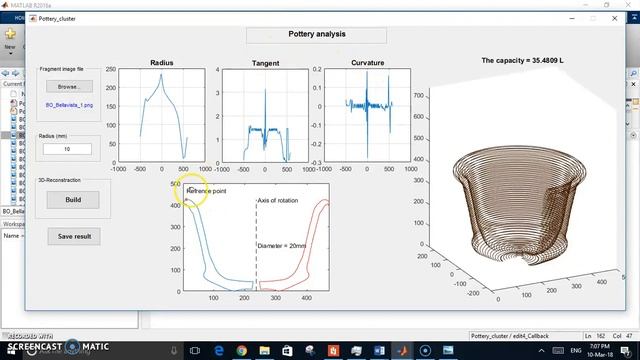This screenshot has width=640, height=360.
Task: Open Microsoft Word from the taskbar
Action: 379,351
